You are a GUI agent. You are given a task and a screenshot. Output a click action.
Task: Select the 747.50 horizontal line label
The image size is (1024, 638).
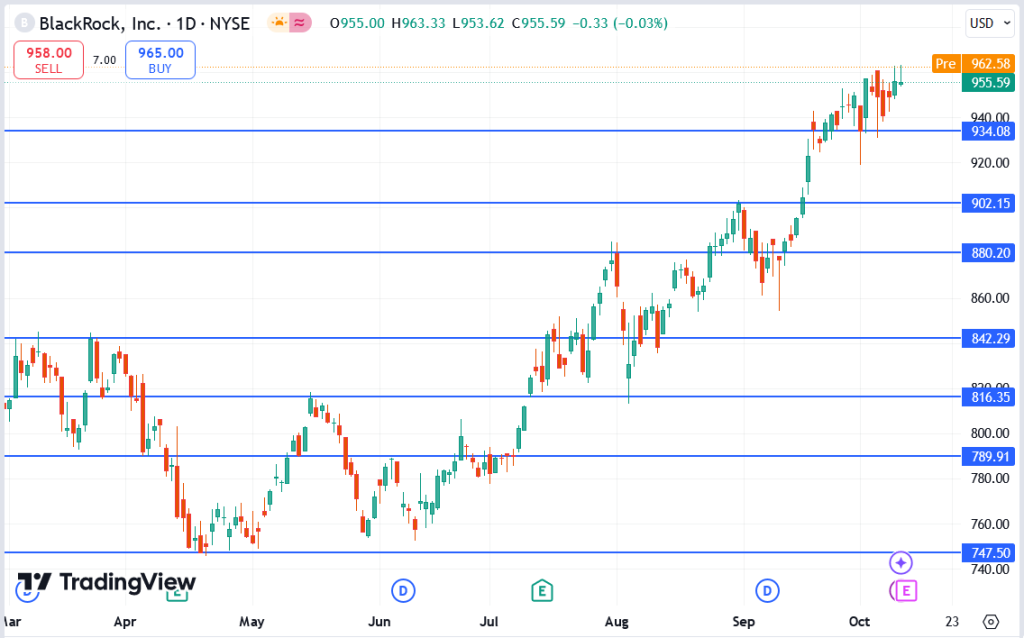point(989,553)
